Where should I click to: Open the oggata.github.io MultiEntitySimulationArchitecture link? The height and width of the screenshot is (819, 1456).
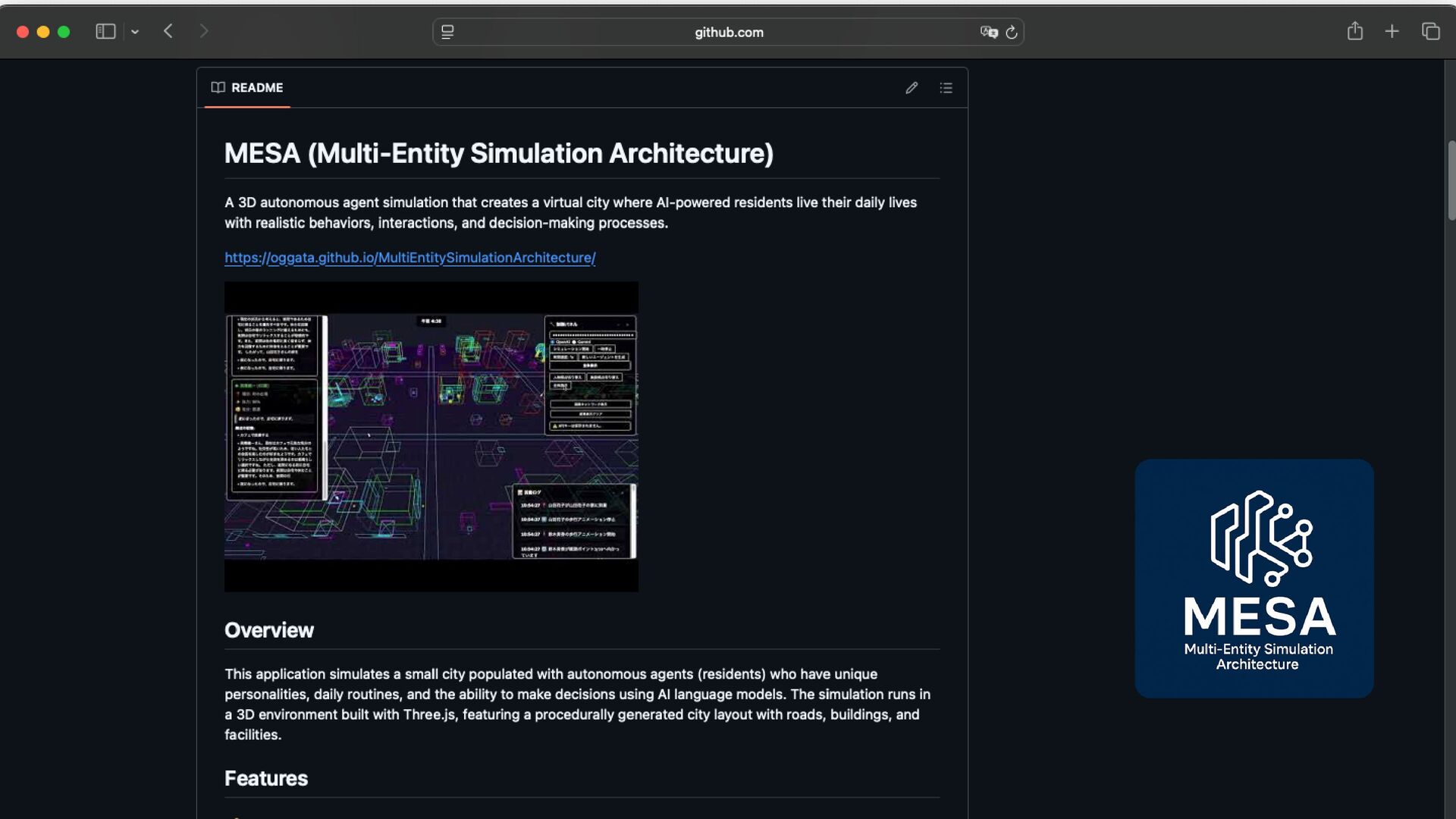click(409, 258)
